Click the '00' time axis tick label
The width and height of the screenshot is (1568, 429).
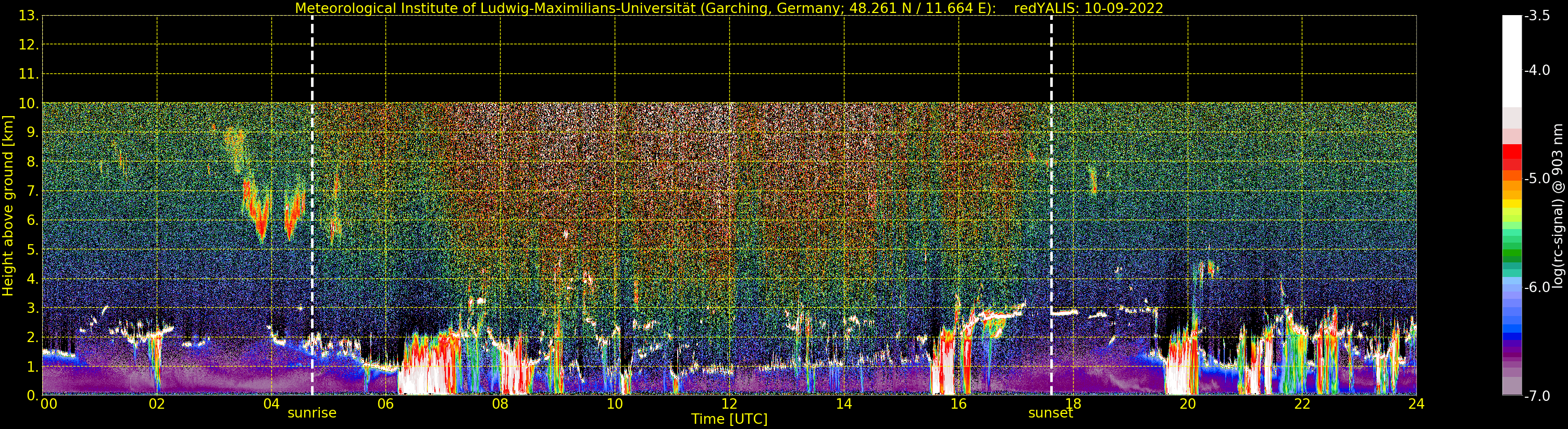pyautogui.click(x=48, y=404)
